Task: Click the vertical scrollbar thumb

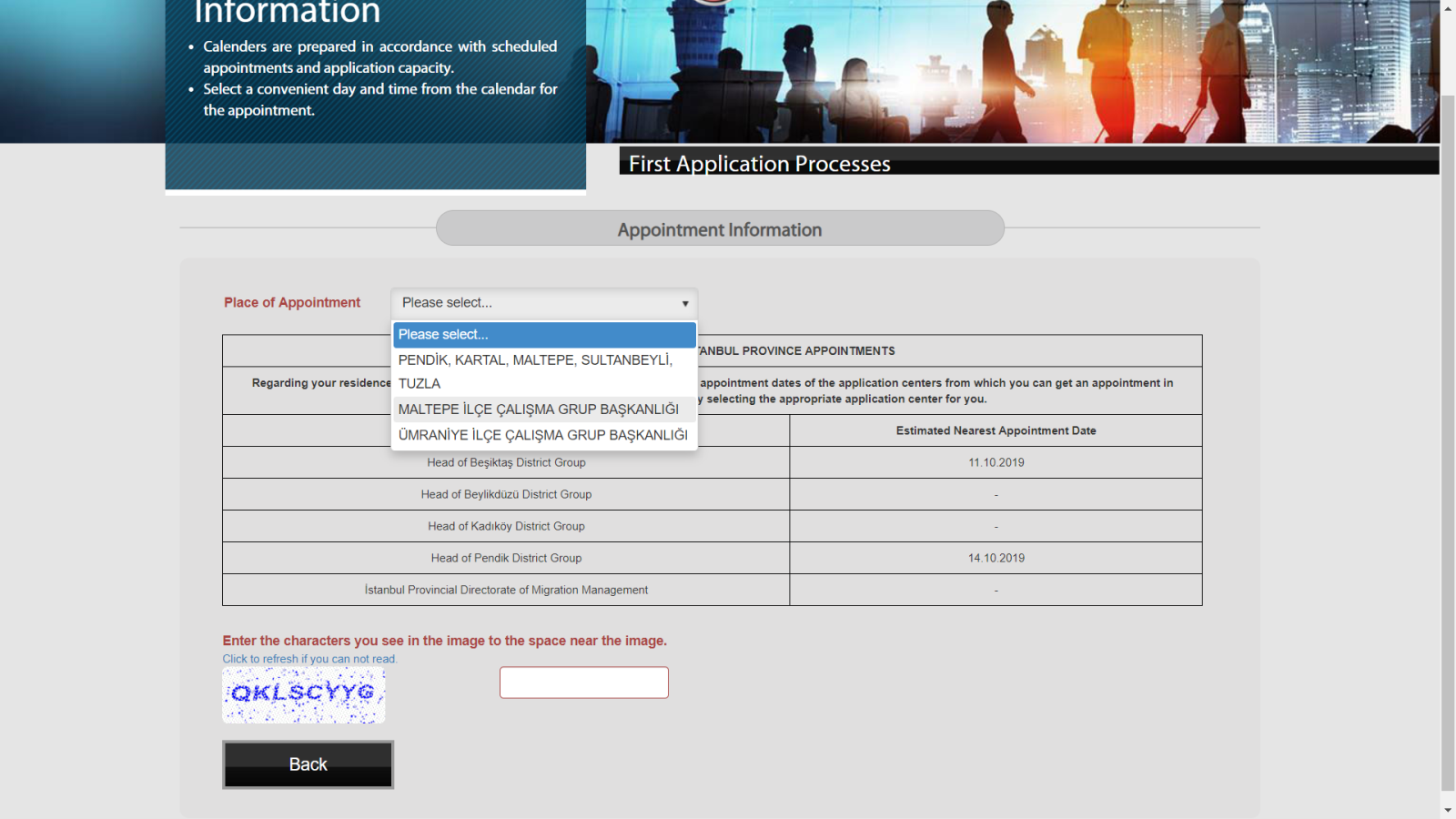Action: [1448, 437]
